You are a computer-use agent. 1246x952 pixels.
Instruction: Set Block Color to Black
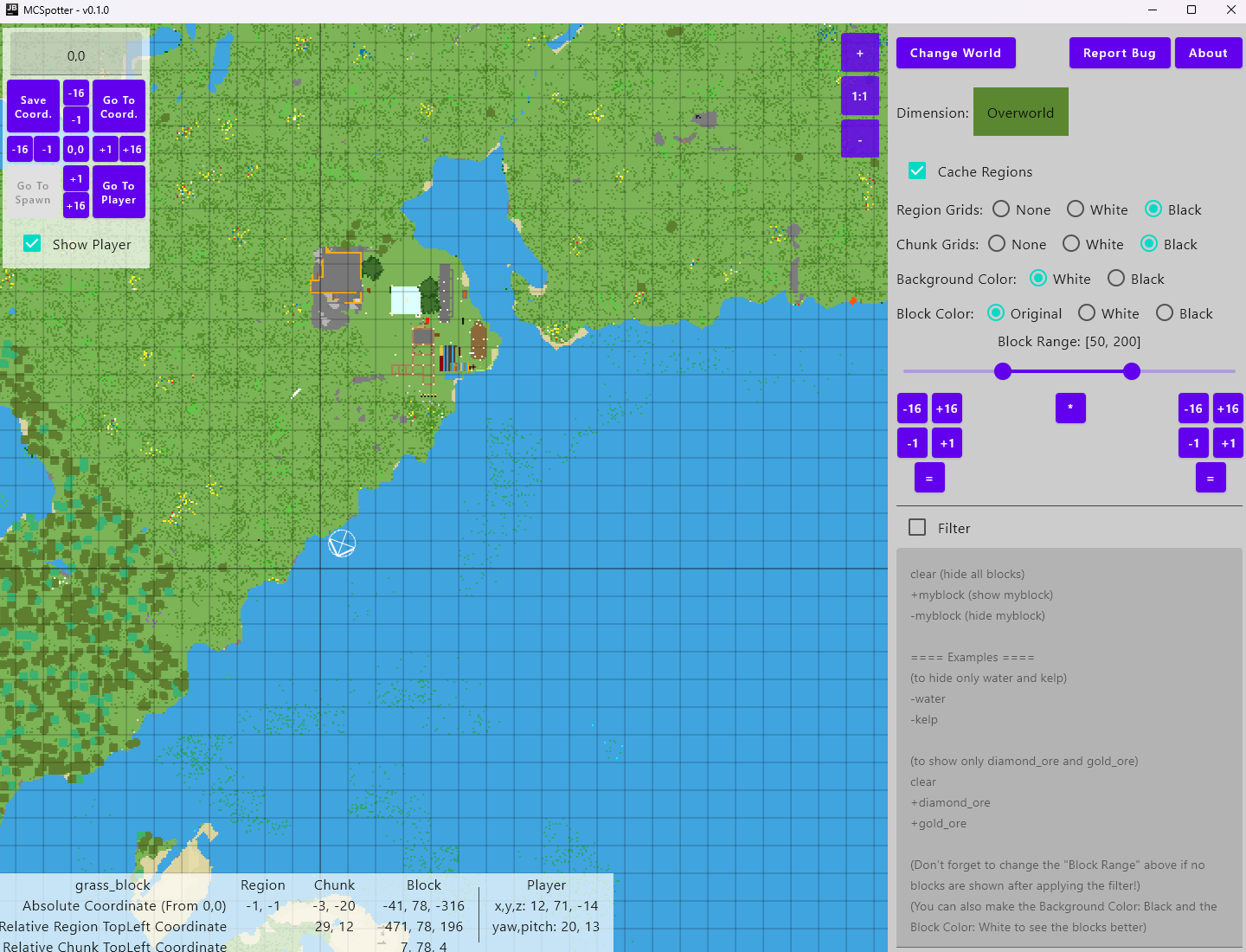point(1165,312)
